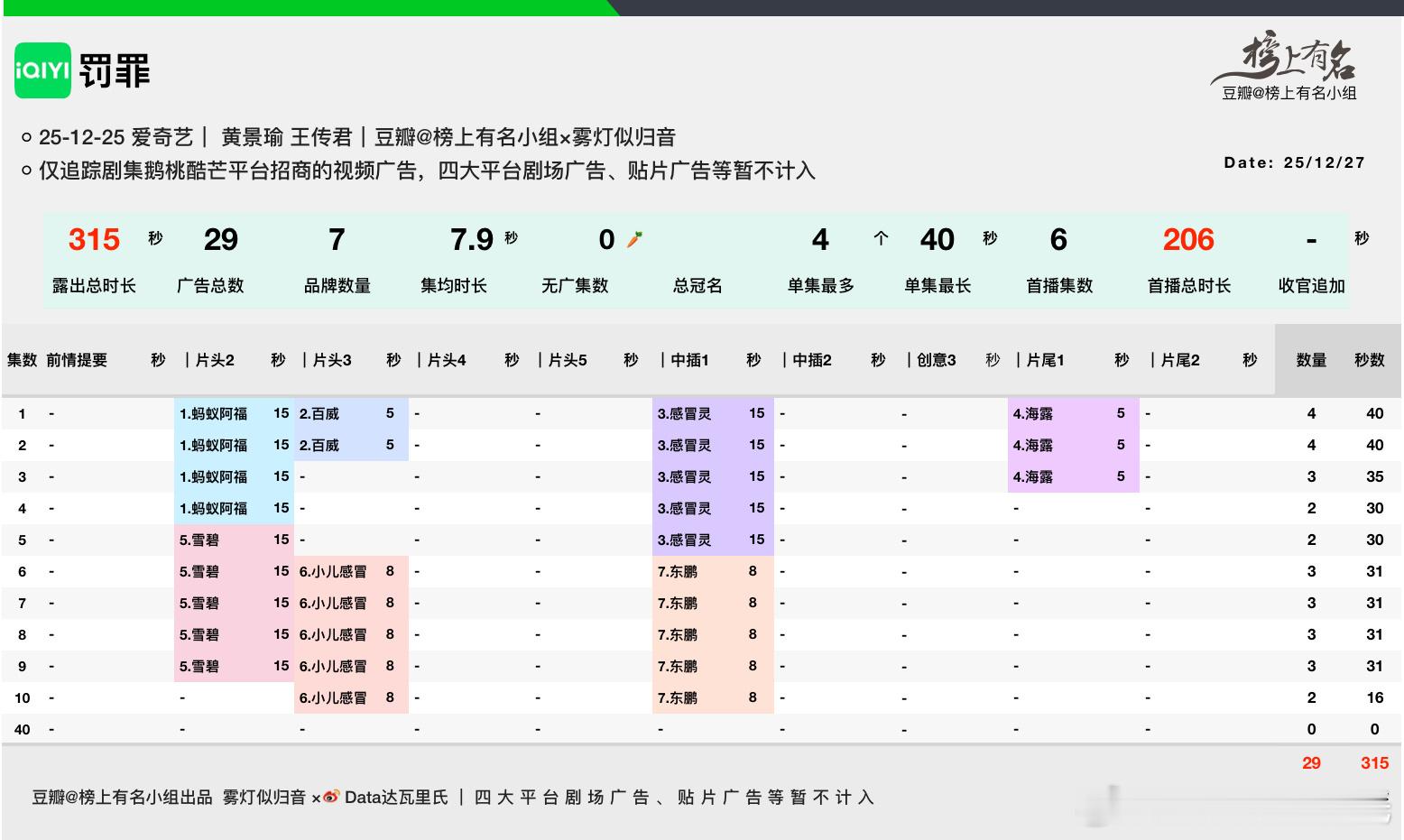This screenshot has width=1404, height=840.
Task: Click the episode number 40 in 集数 column
Action: point(23,730)
